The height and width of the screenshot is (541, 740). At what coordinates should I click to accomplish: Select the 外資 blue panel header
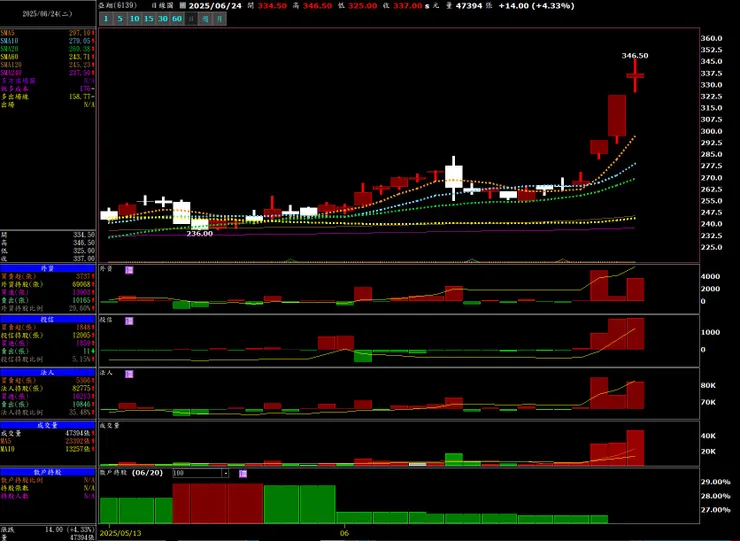point(48,268)
